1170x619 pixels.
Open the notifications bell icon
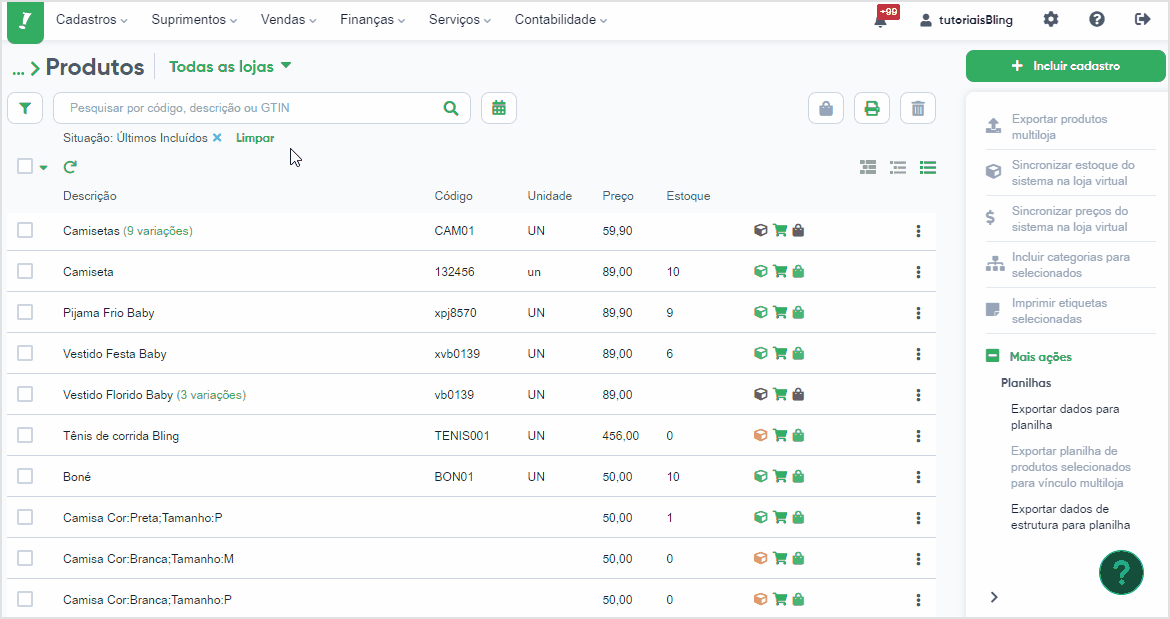(x=881, y=19)
